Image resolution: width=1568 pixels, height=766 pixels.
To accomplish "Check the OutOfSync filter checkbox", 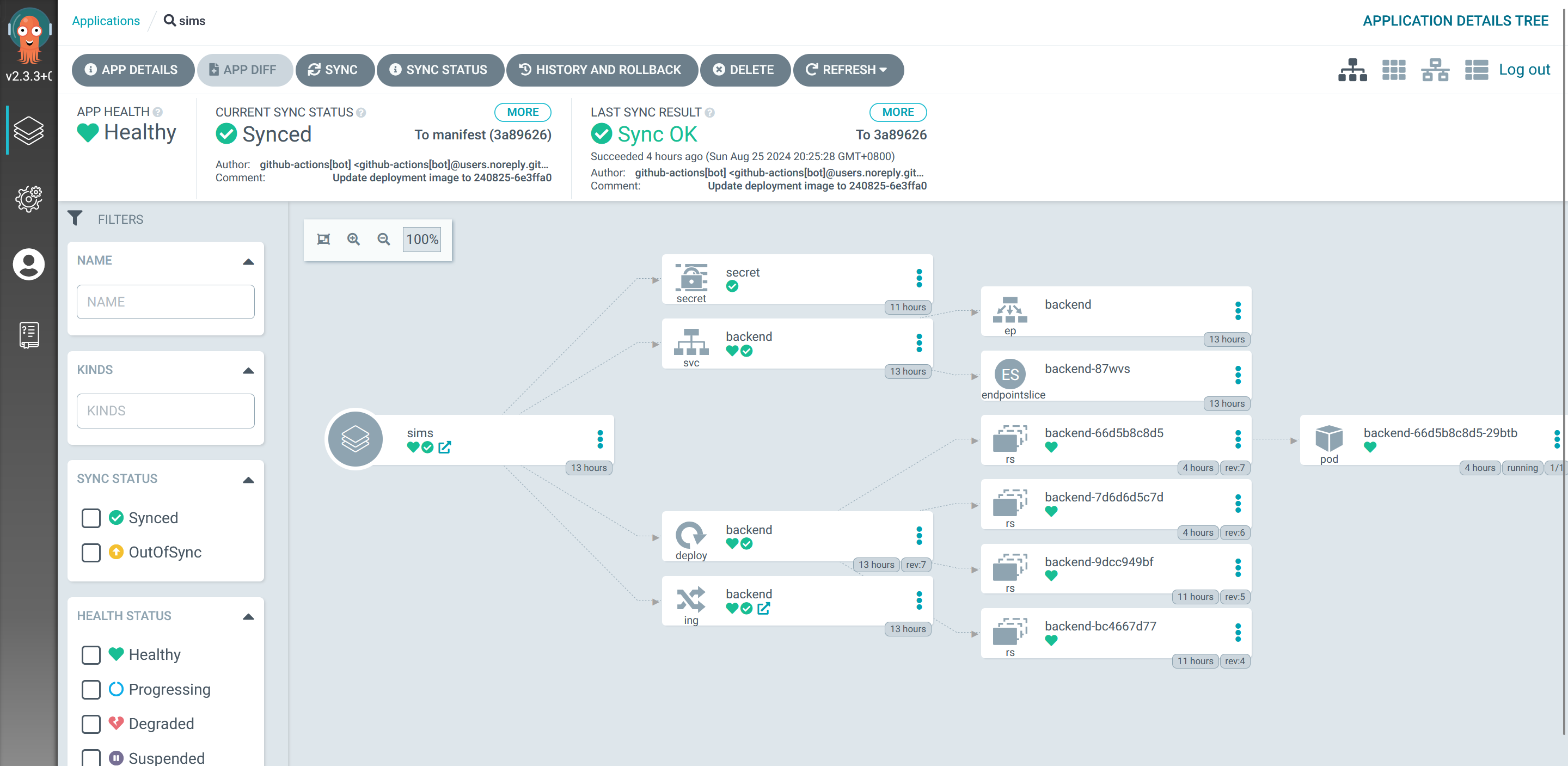I will [x=91, y=552].
